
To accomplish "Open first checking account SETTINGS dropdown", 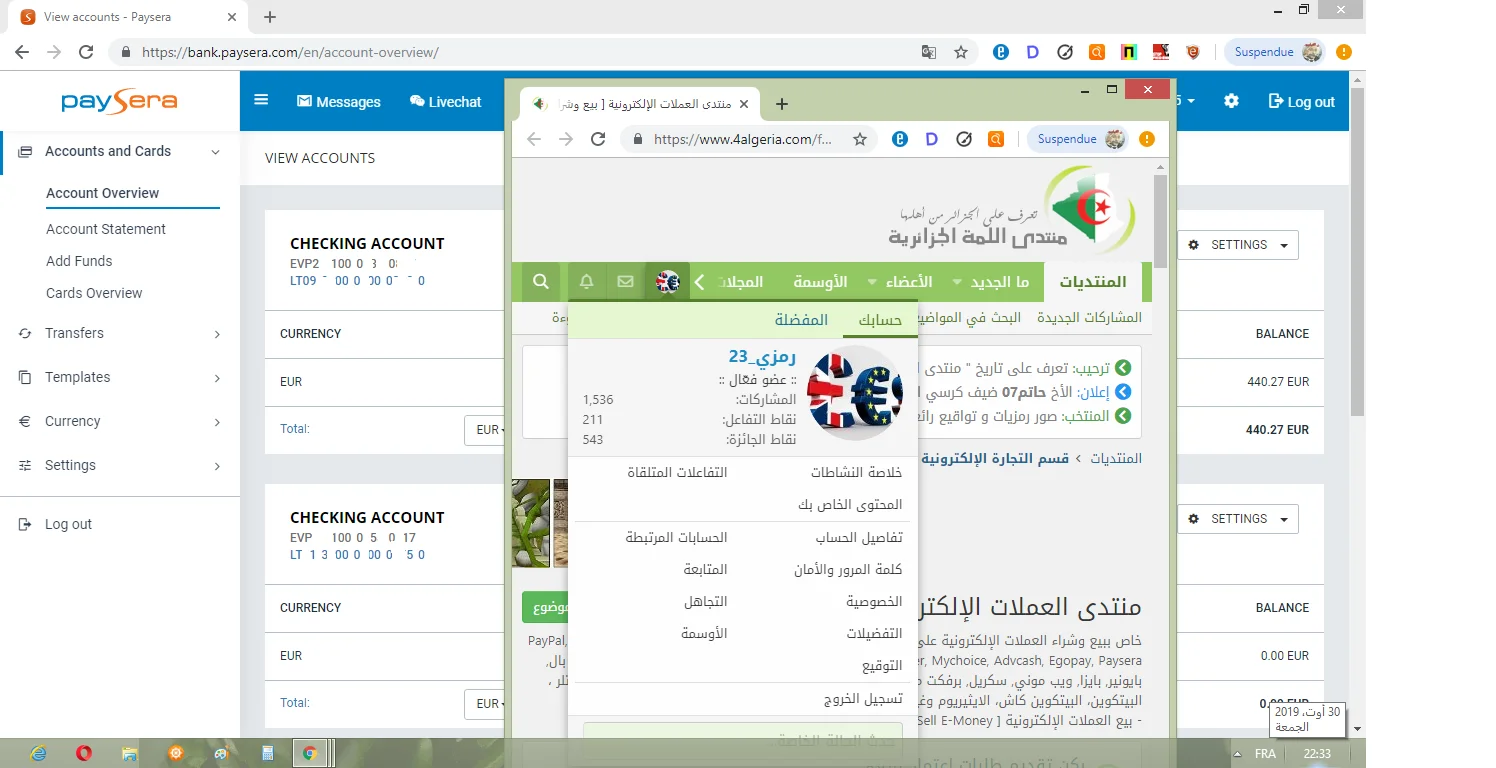I will [1237, 245].
